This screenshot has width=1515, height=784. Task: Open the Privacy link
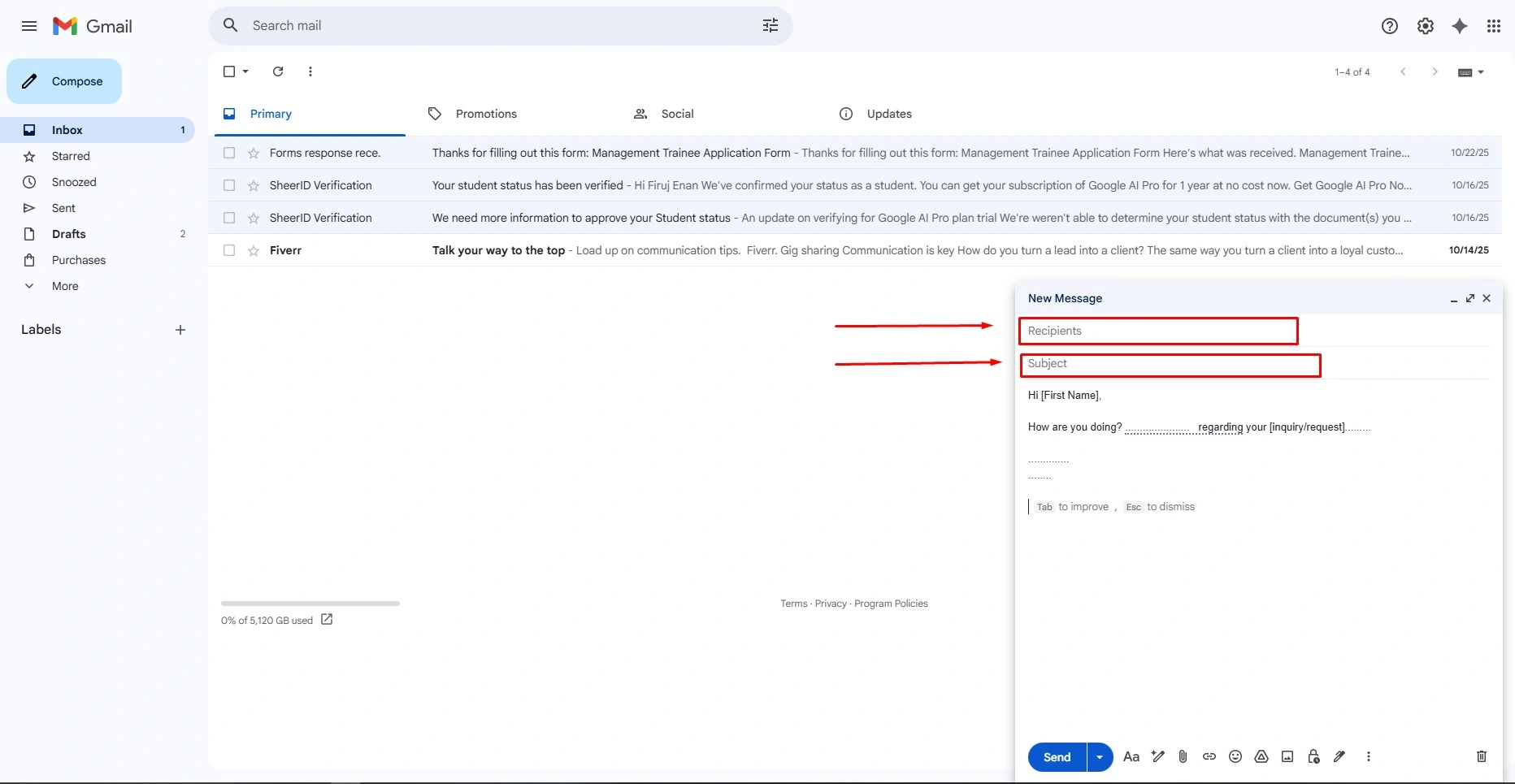pos(831,604)
